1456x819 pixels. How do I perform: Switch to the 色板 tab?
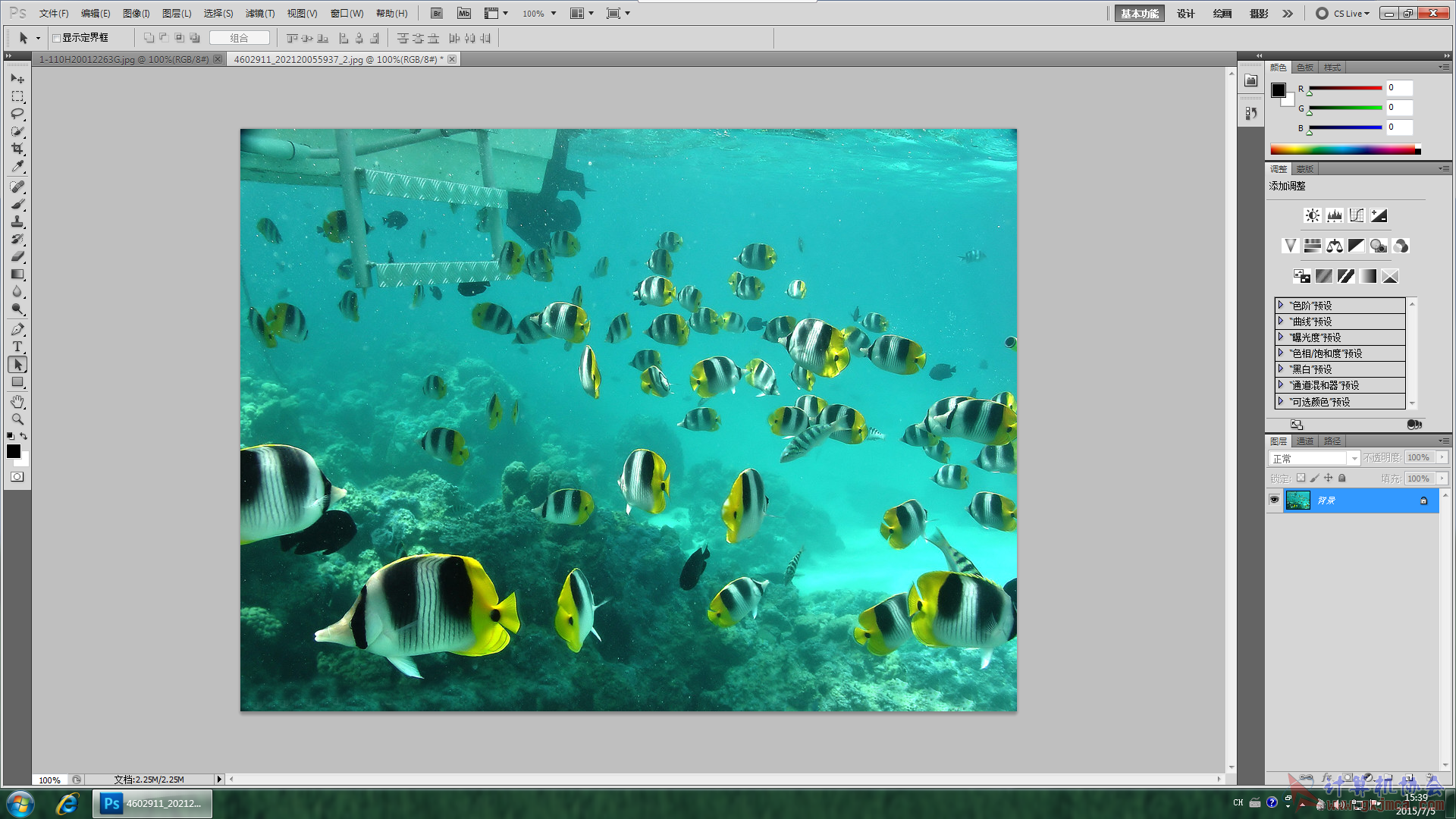pyautogui.click(x=1305, y=67)
